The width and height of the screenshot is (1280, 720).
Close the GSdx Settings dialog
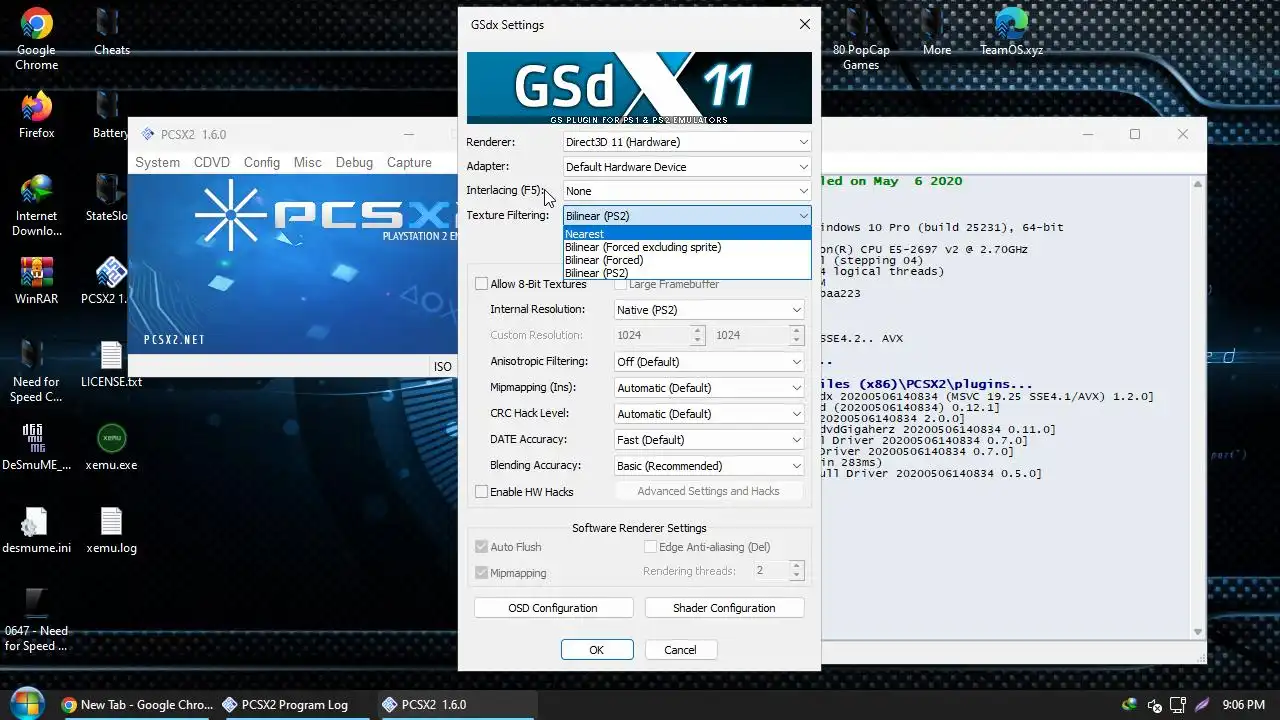tap(805, 24)
